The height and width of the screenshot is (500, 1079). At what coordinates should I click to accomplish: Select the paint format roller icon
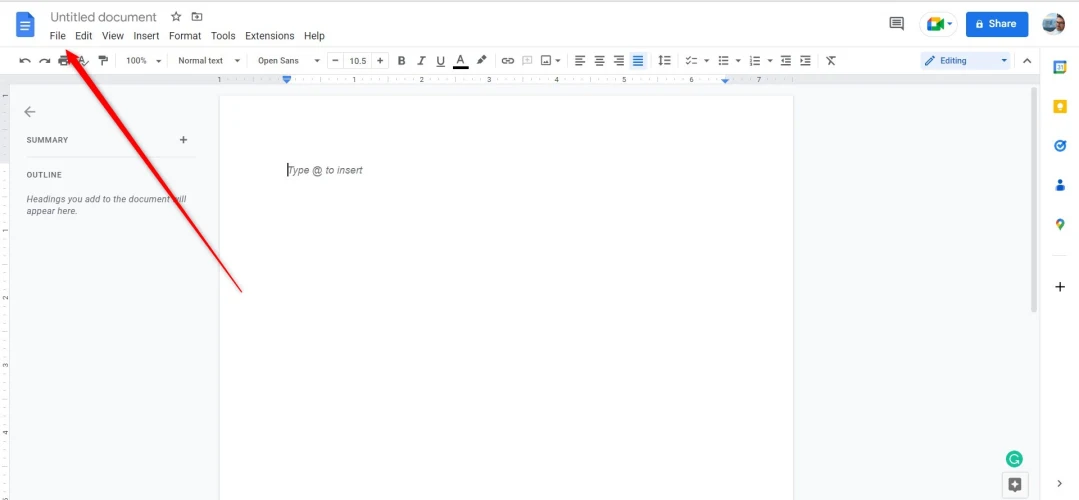[103, 61]
